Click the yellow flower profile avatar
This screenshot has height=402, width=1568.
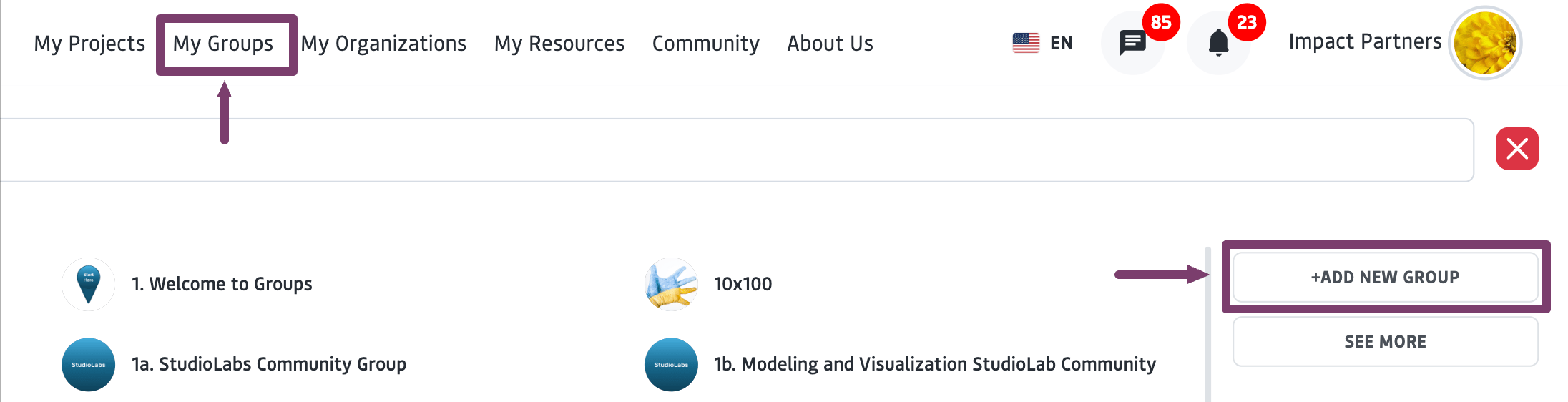coord(1485,43)
